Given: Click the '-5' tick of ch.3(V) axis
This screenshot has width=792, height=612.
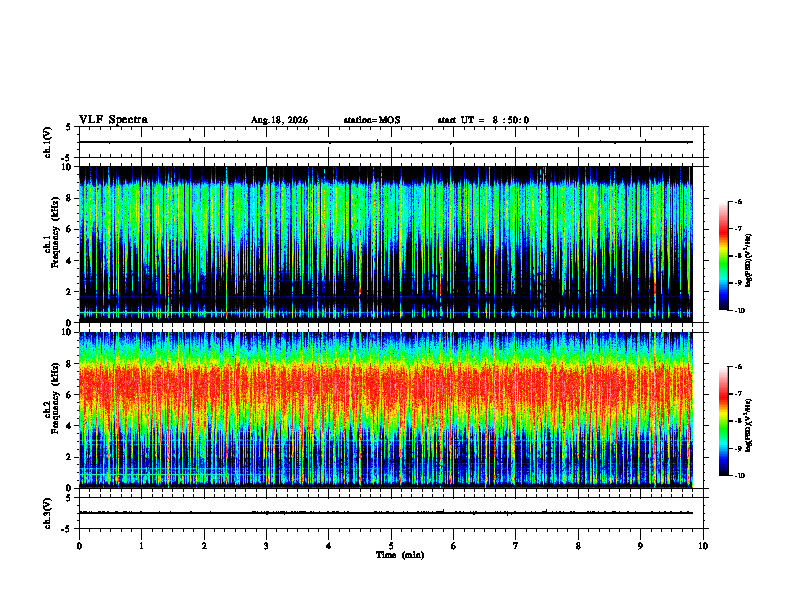Looking at the screenshot, I should pos(67,529).
